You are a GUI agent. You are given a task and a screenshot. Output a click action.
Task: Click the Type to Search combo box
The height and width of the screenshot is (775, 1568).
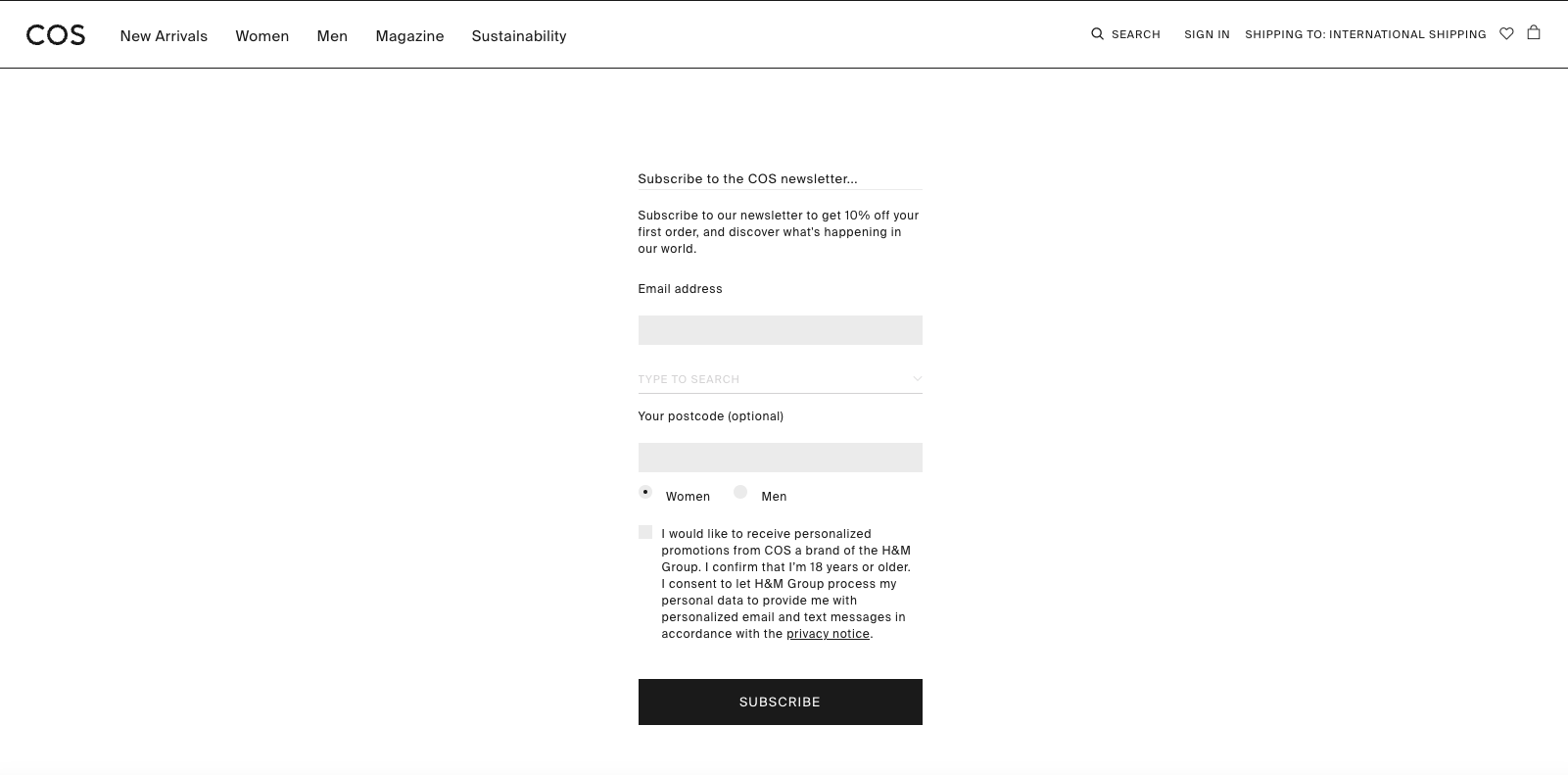pos(781,379)
